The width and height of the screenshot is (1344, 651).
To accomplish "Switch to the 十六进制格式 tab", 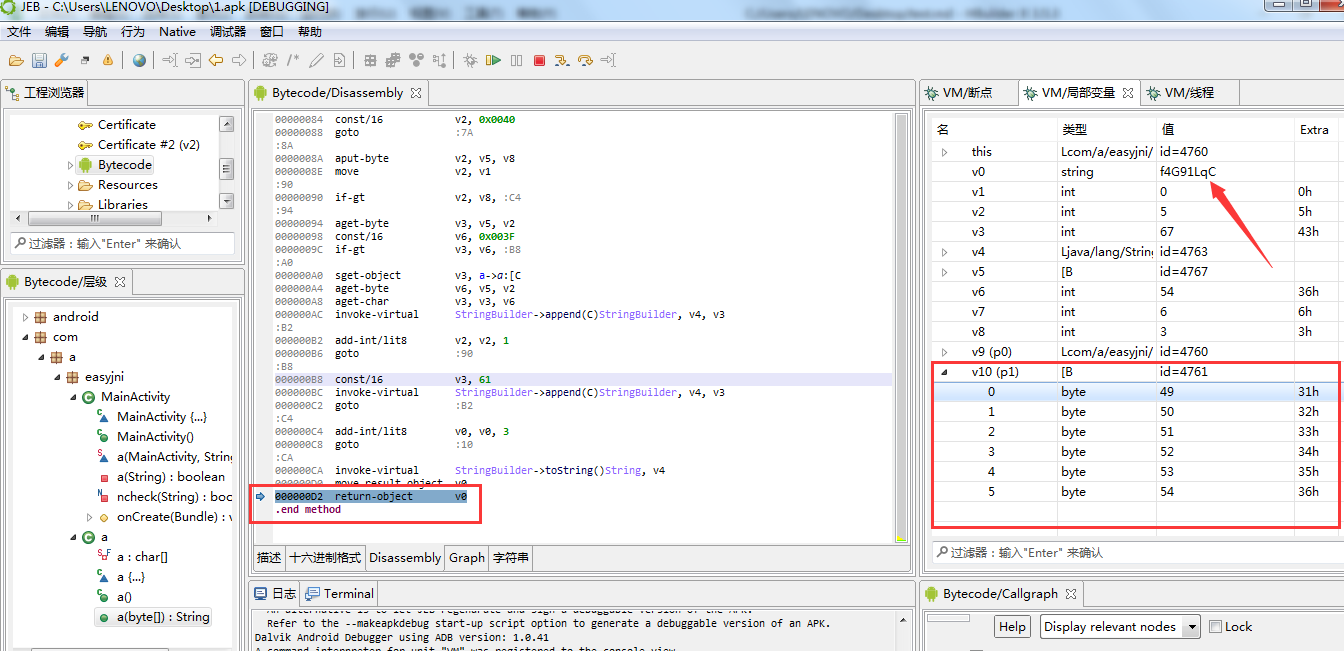I will [x=325, y=558].
